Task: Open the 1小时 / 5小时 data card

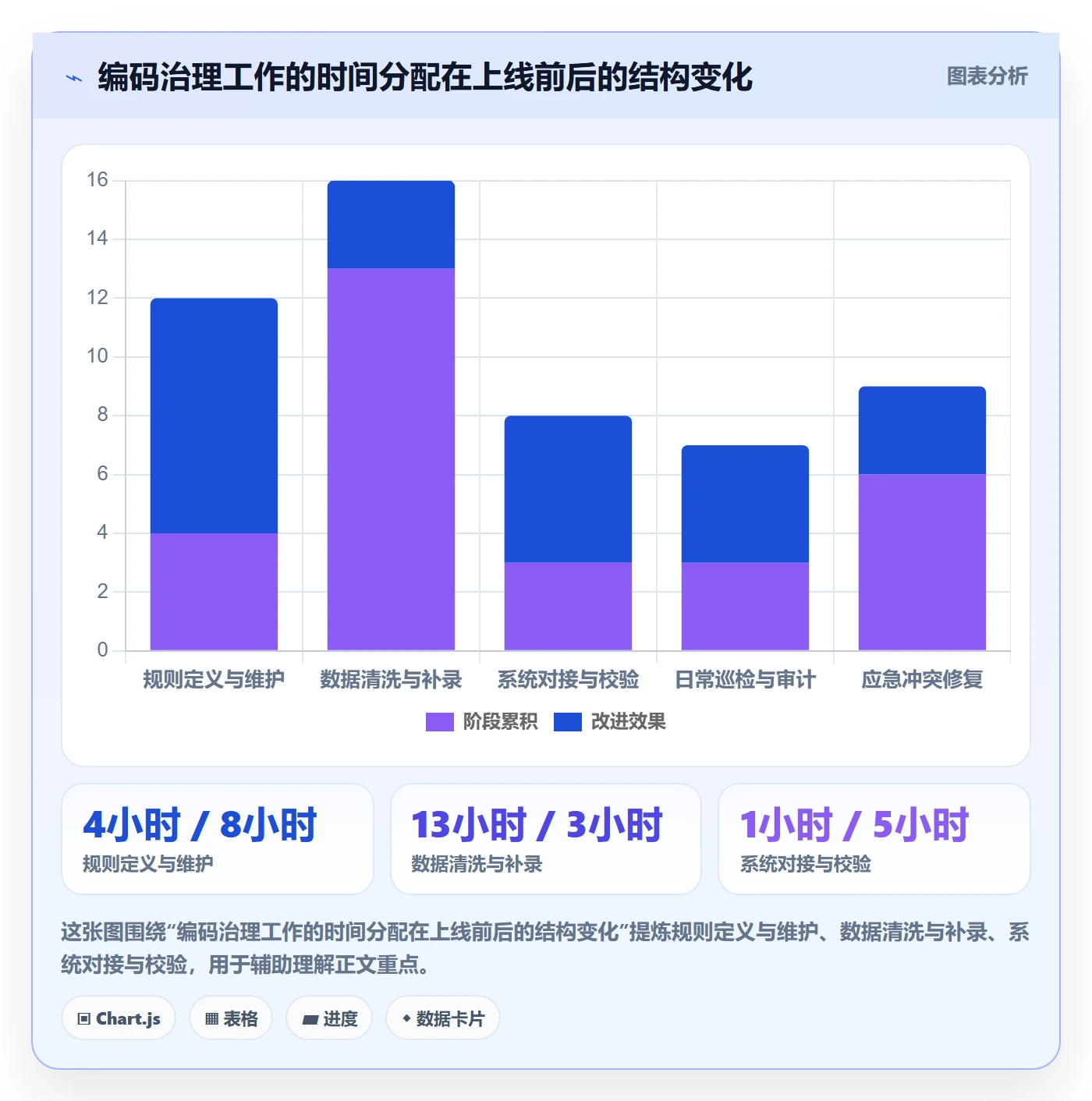Action: (874, 839)
